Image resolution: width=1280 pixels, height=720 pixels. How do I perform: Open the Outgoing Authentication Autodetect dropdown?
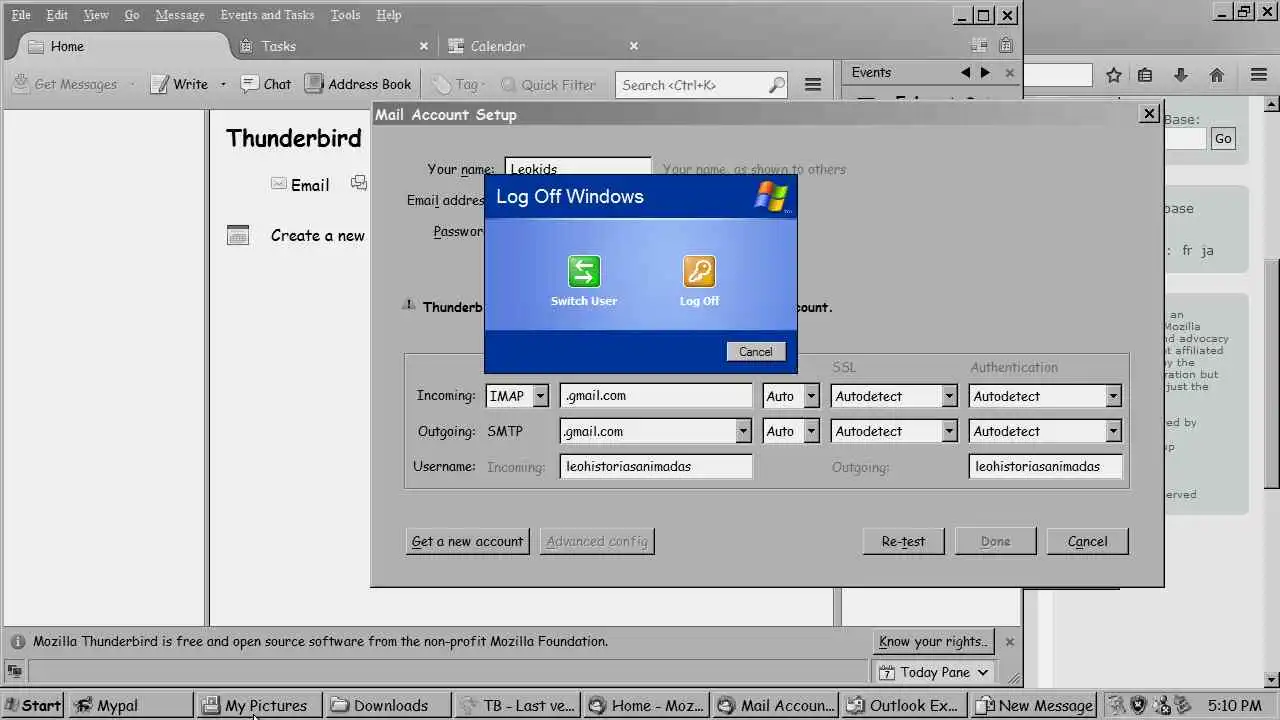point(1044,431)
